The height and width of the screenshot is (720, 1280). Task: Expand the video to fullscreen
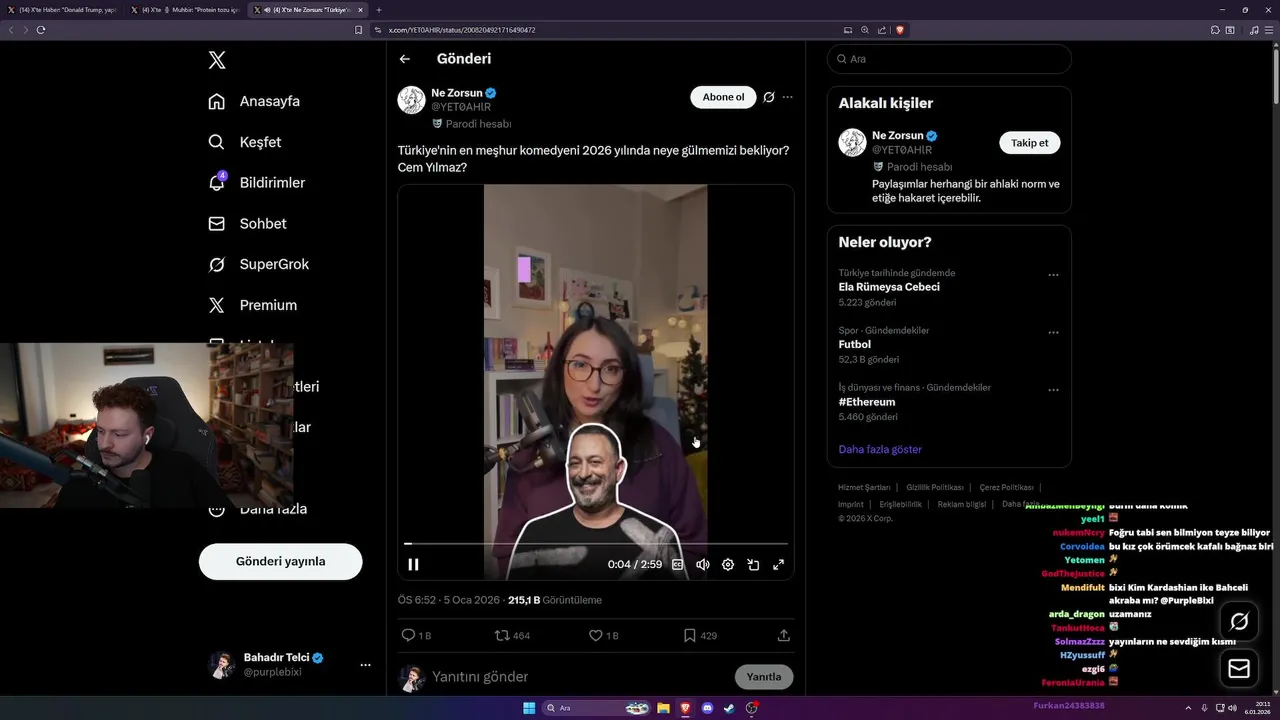click(778, 564)
